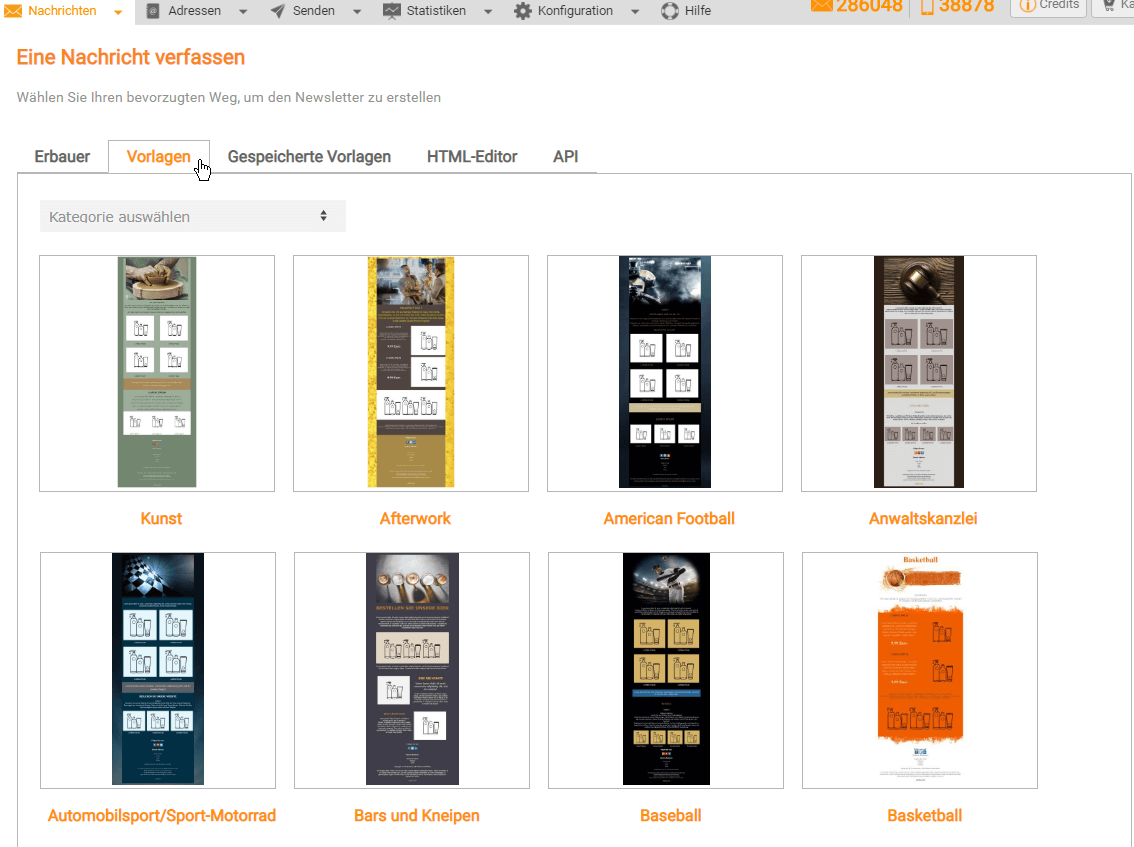The height and width of the screenshot is (847, 1134).
Task: Expand the Statistiken dropdown arrow
Action: pyautogui.click(x=488, y=12)
